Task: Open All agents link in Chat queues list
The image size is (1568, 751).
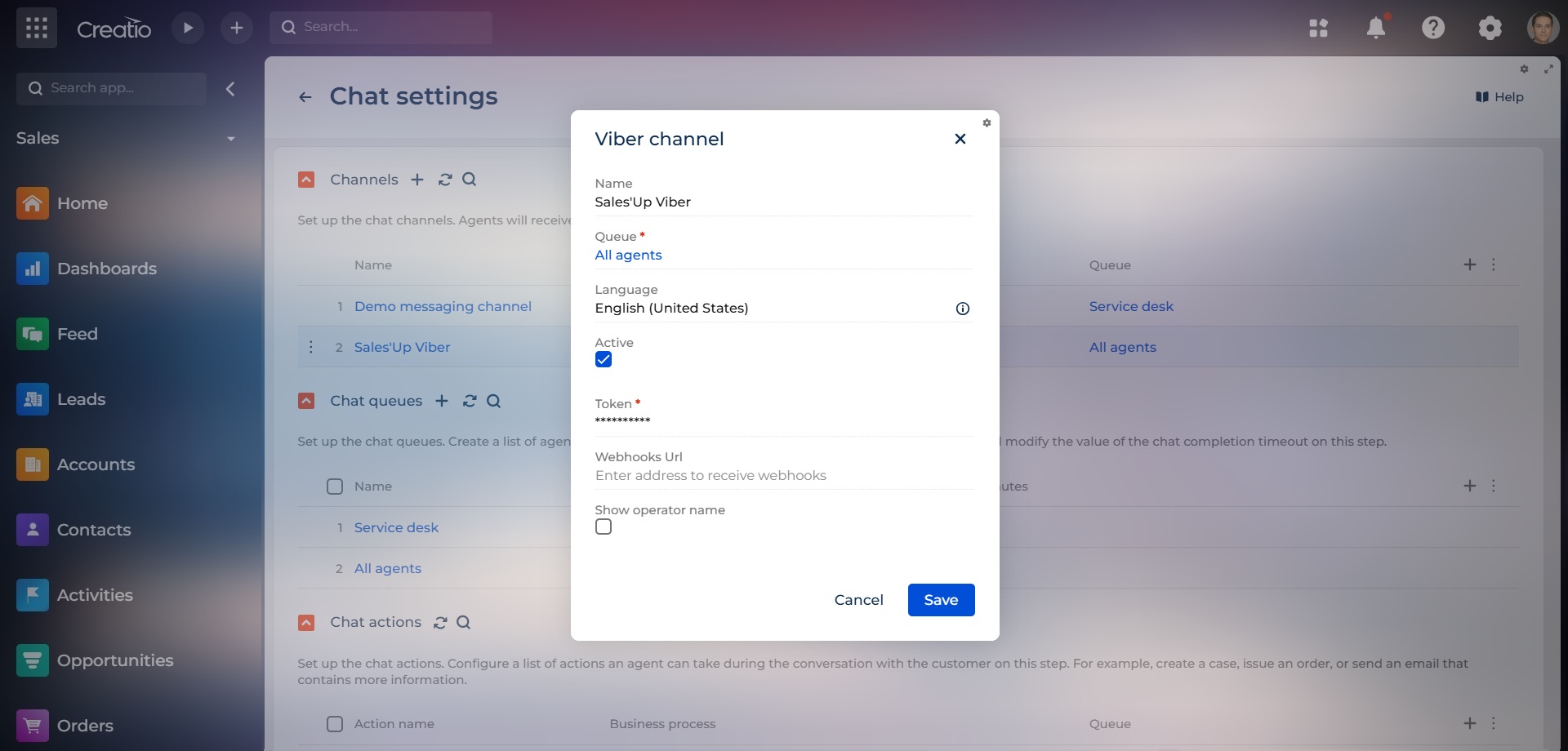Action: tap(388, 568)
